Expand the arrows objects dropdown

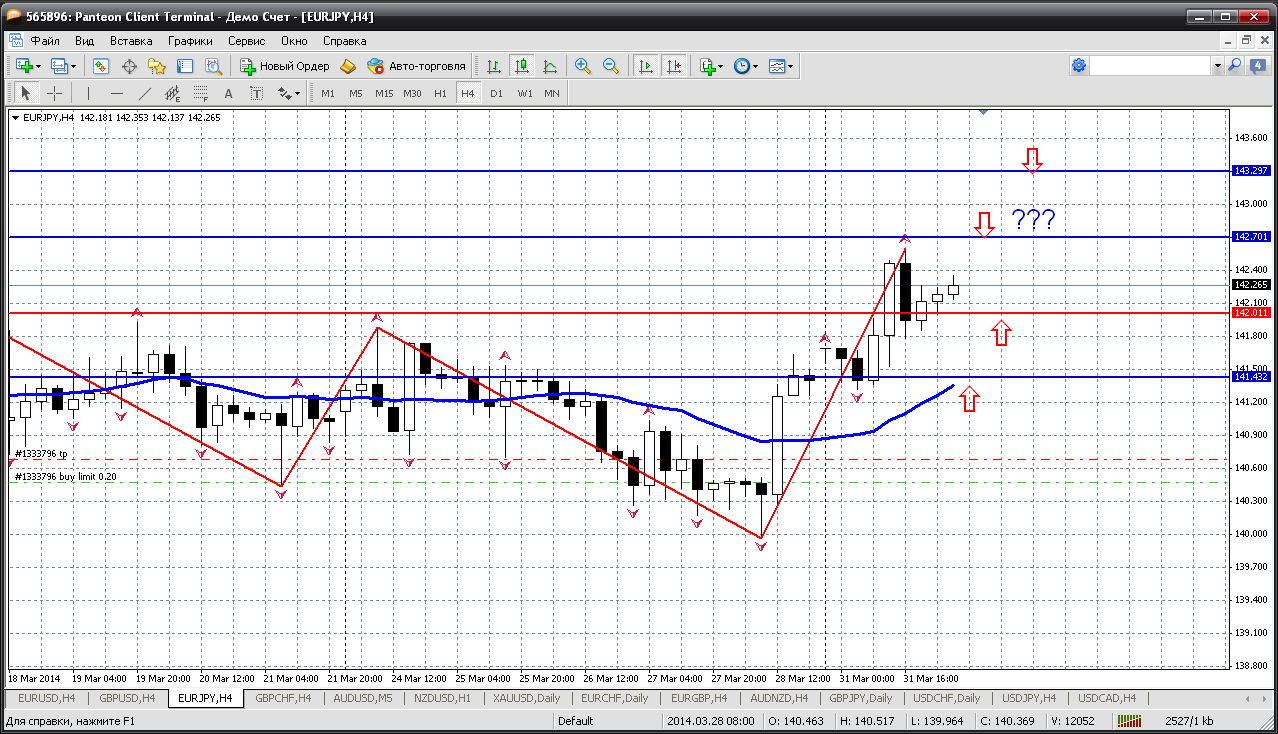point(297,94)
